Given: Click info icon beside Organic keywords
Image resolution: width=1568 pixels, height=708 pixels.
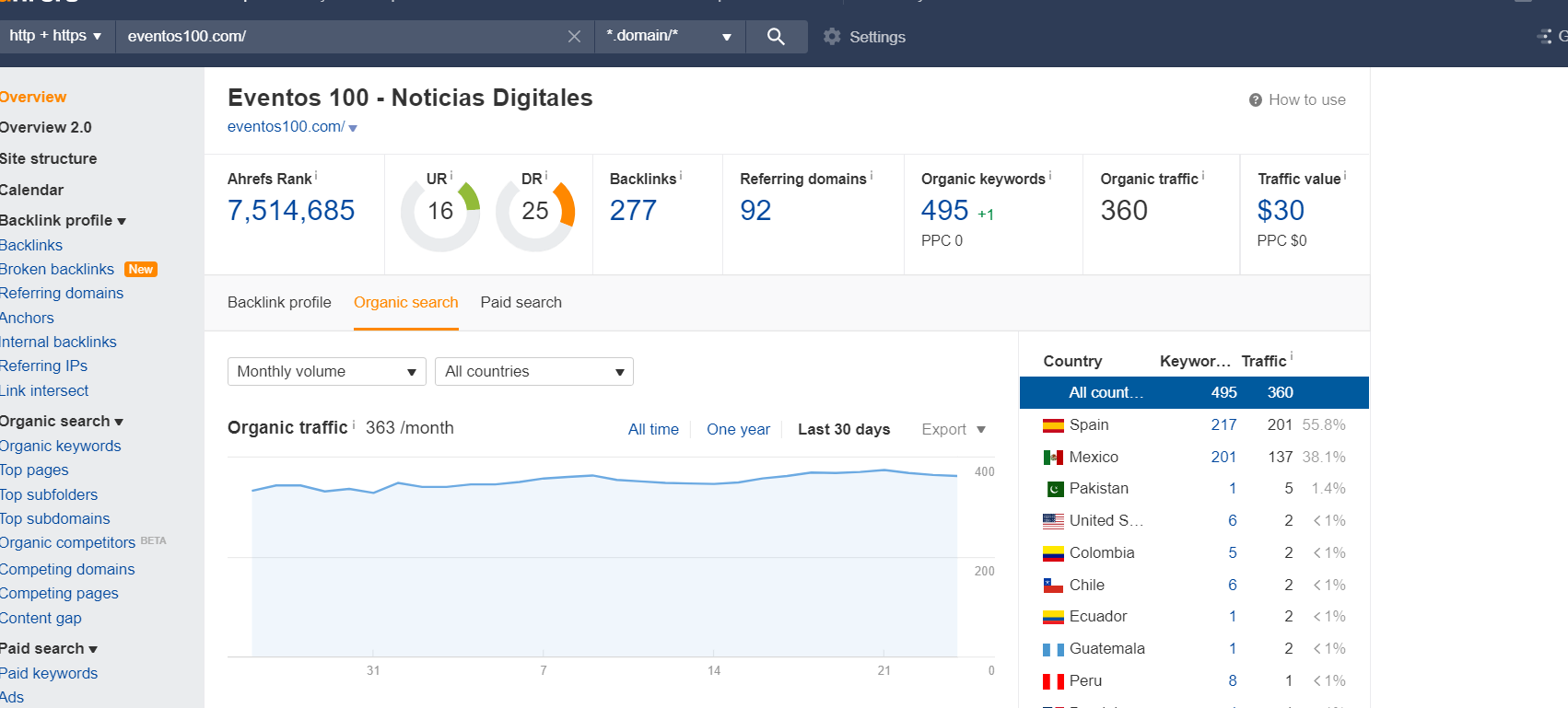Looking at the screenshot, I should click(1050, 175).
